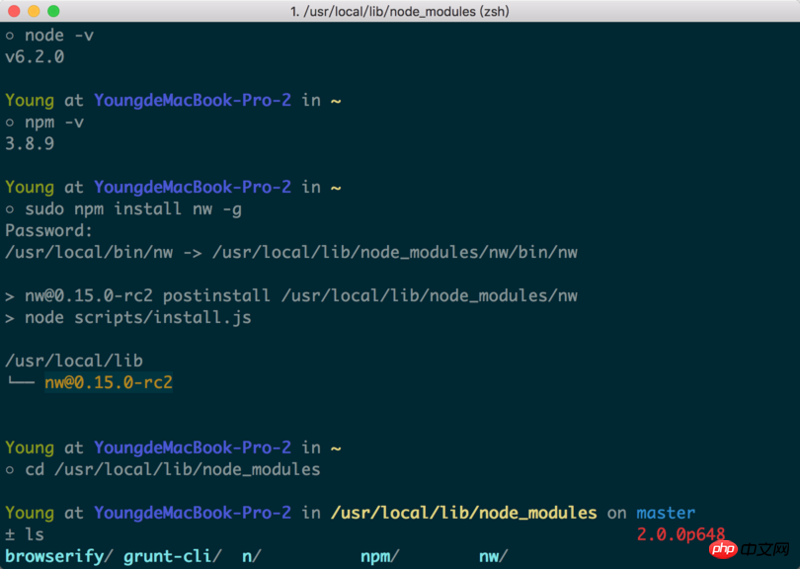Click the 'browserify/' directory entry
The height and width of the screenshot is (569, 800).
pyautogui.click(x=59, y=556)
